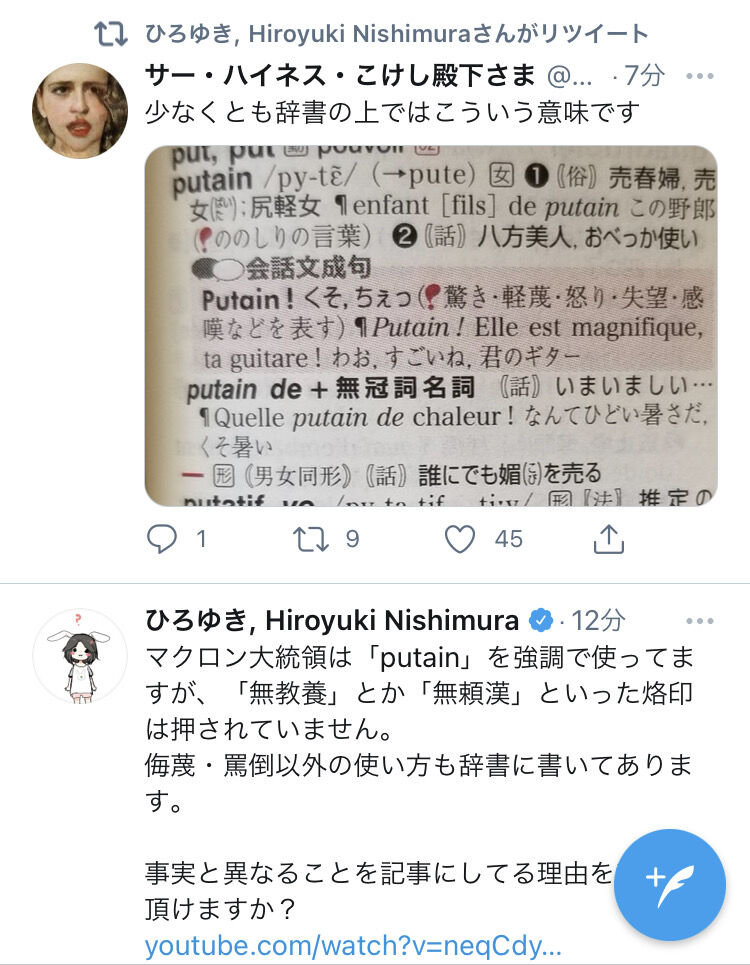Expand more options on the 7分 tweet
The height and width of the screenshot is (965, 750).
pyautogui.click(x=700, y=76)
